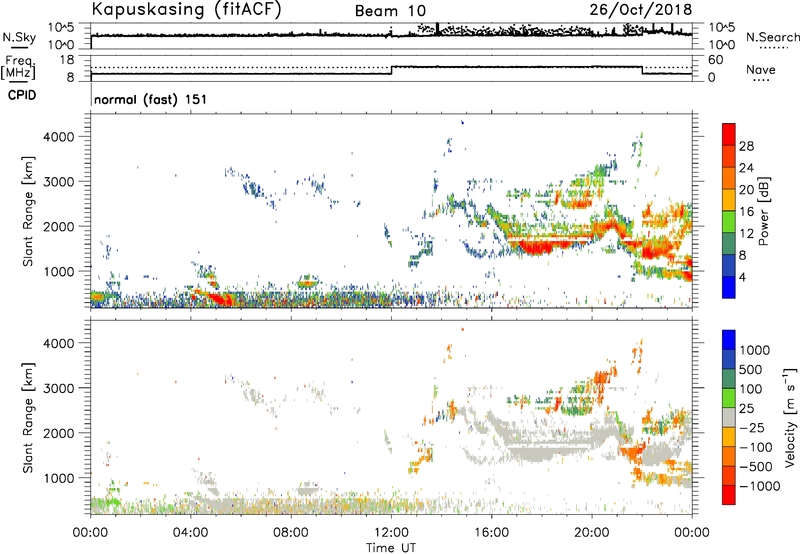Click the velocity colorbar value '-1000'

(x=759, y=486)
